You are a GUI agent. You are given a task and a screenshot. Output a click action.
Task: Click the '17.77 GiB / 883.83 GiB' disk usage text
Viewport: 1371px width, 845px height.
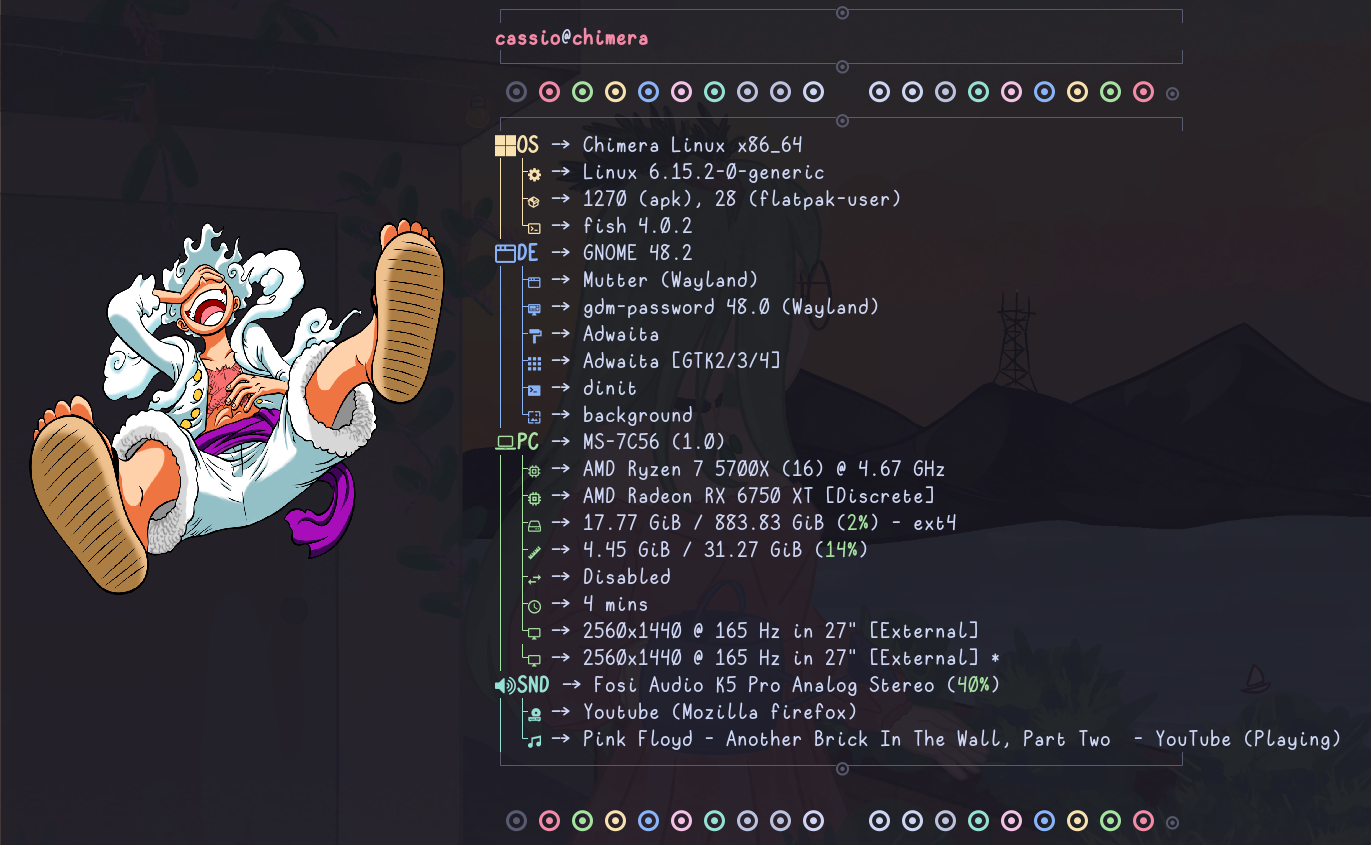pos(704,524)
